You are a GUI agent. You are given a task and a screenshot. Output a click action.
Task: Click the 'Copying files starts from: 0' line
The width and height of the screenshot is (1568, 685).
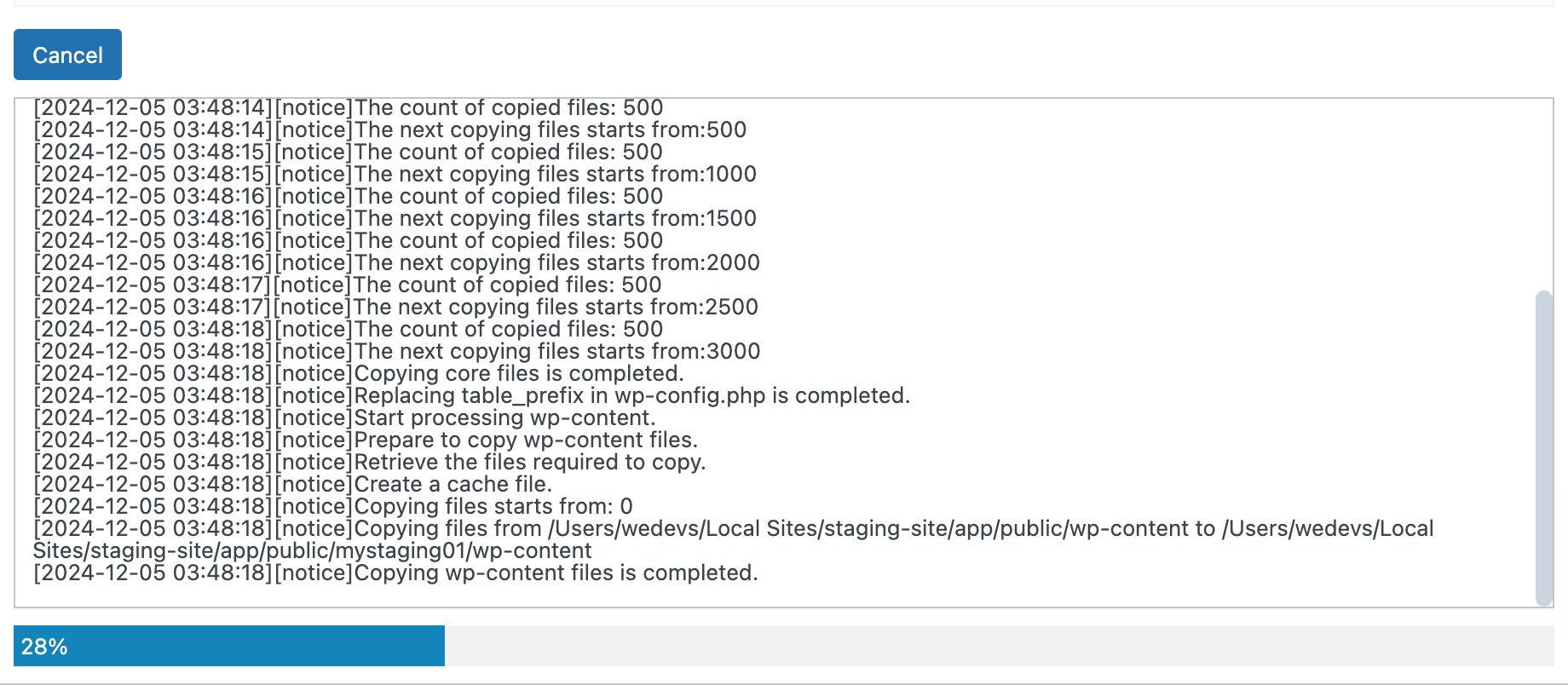click(x=333, y=506)
